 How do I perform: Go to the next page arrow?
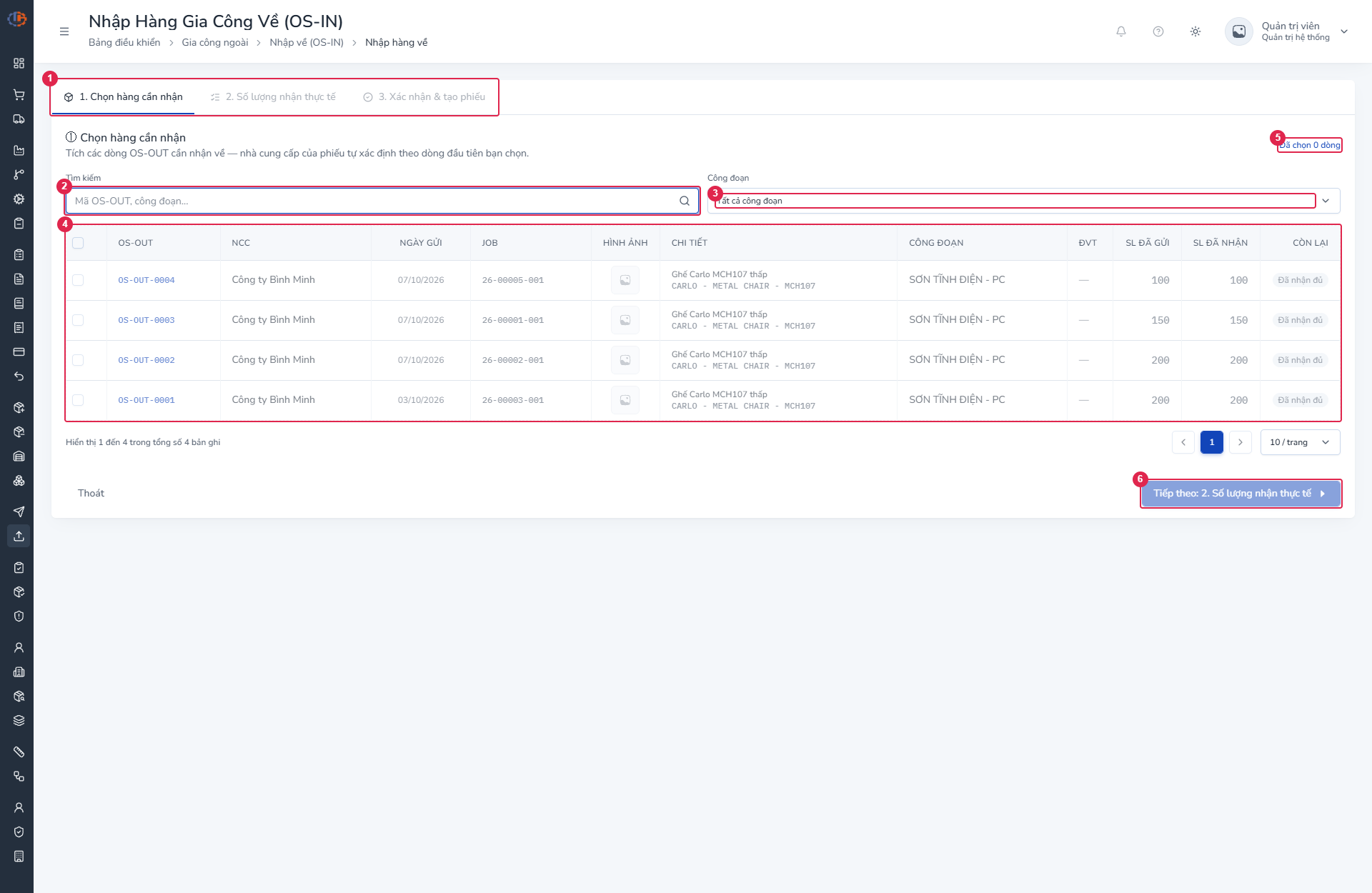tap(1241, 442)
